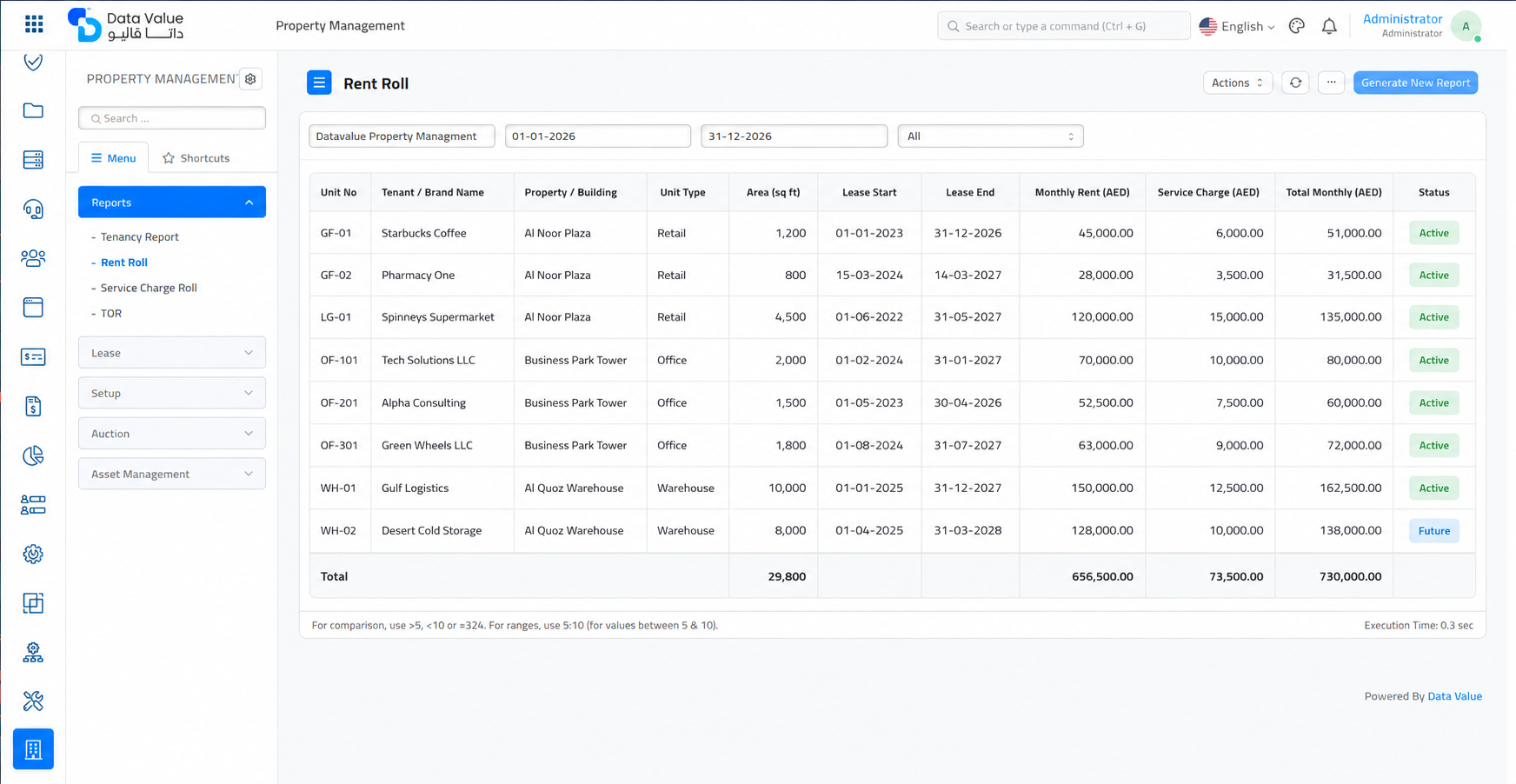
Task: Refresh the Rent Roll report
Action: (x=1295, y=83)
